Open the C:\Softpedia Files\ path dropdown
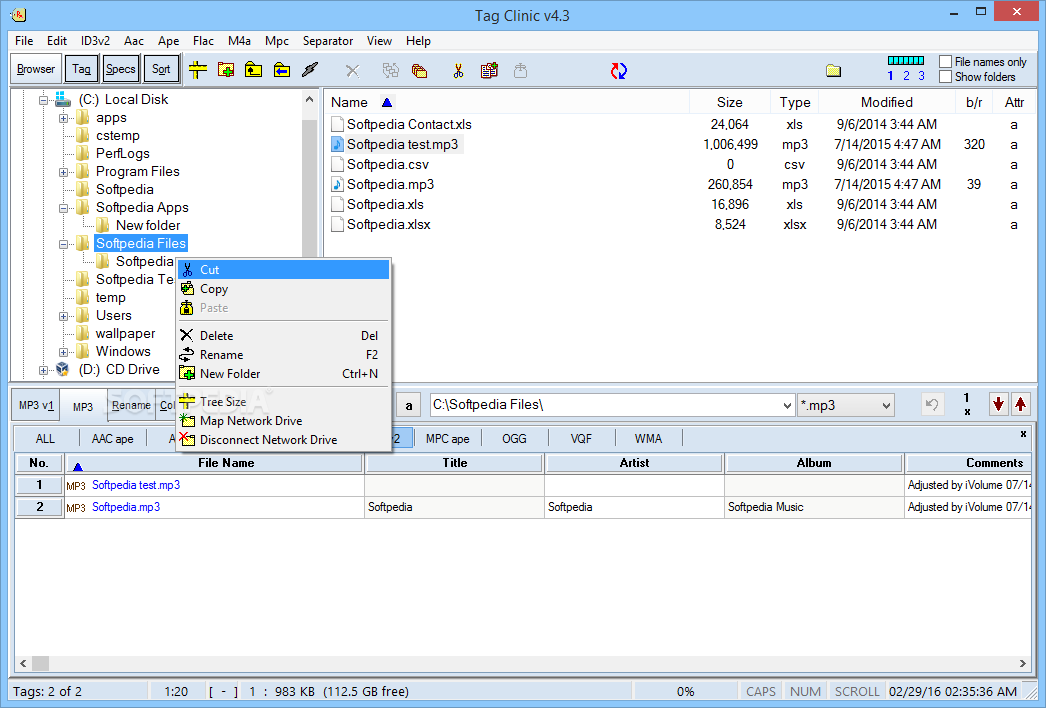Viewport: 1046px width, 708px height. (x=787, y=405)
